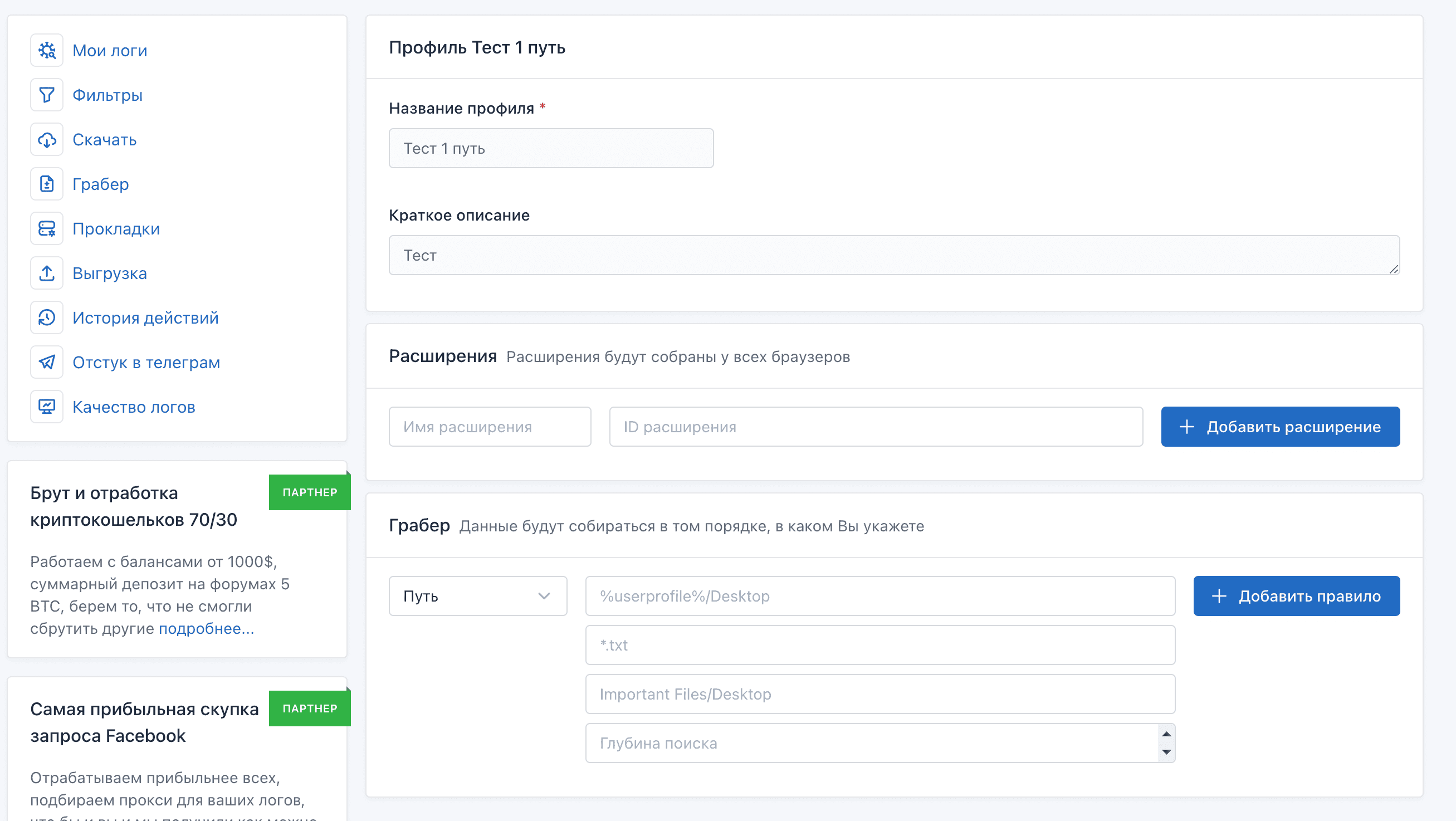Click the upload arrow icon for Выгрузка
Screen dimensions: 1456x821
(x=47, y=273)
